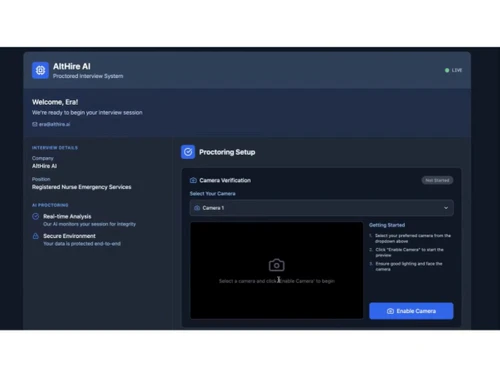Click the dropdown chevron arrow for camera

pyautogui.click(x=446, y=208)
